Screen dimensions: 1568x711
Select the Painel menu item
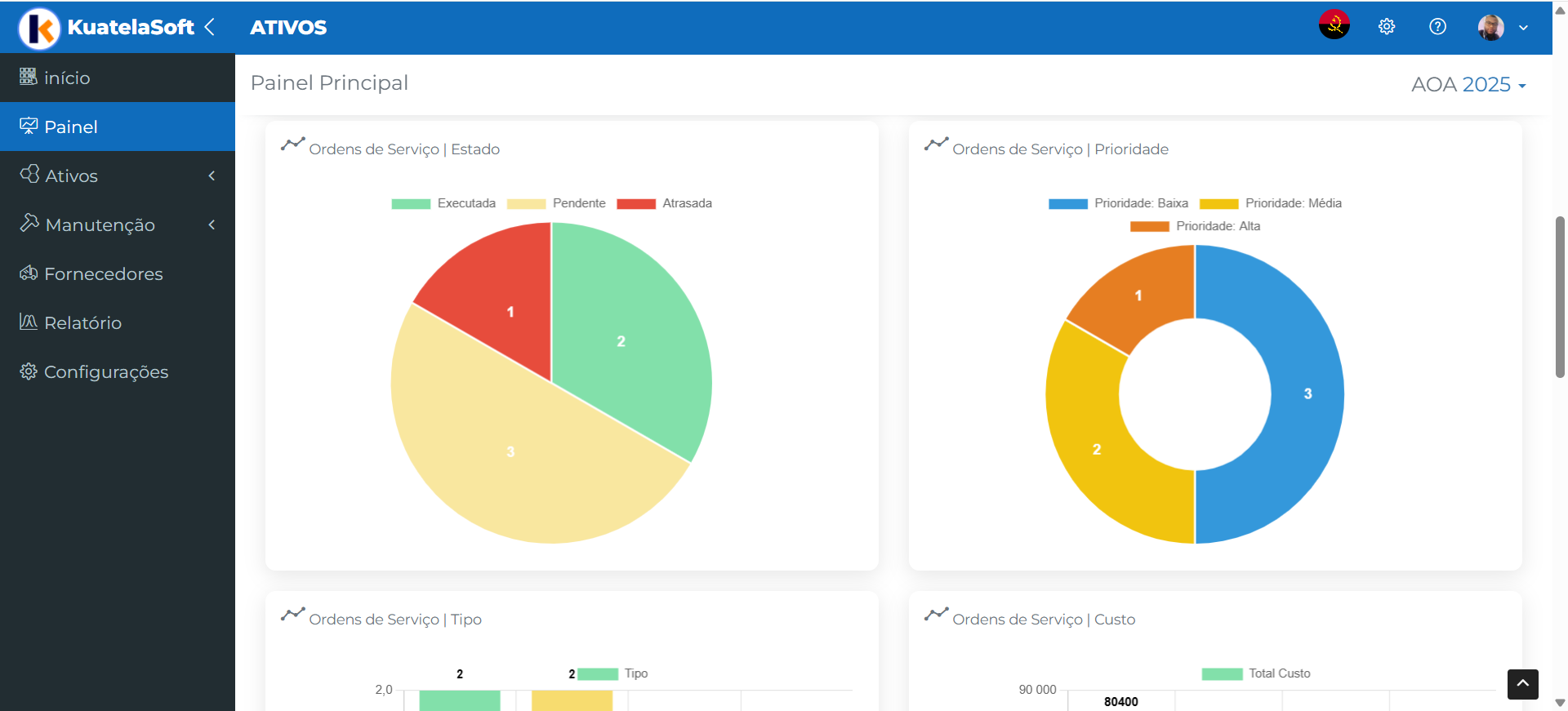point(71,127)
